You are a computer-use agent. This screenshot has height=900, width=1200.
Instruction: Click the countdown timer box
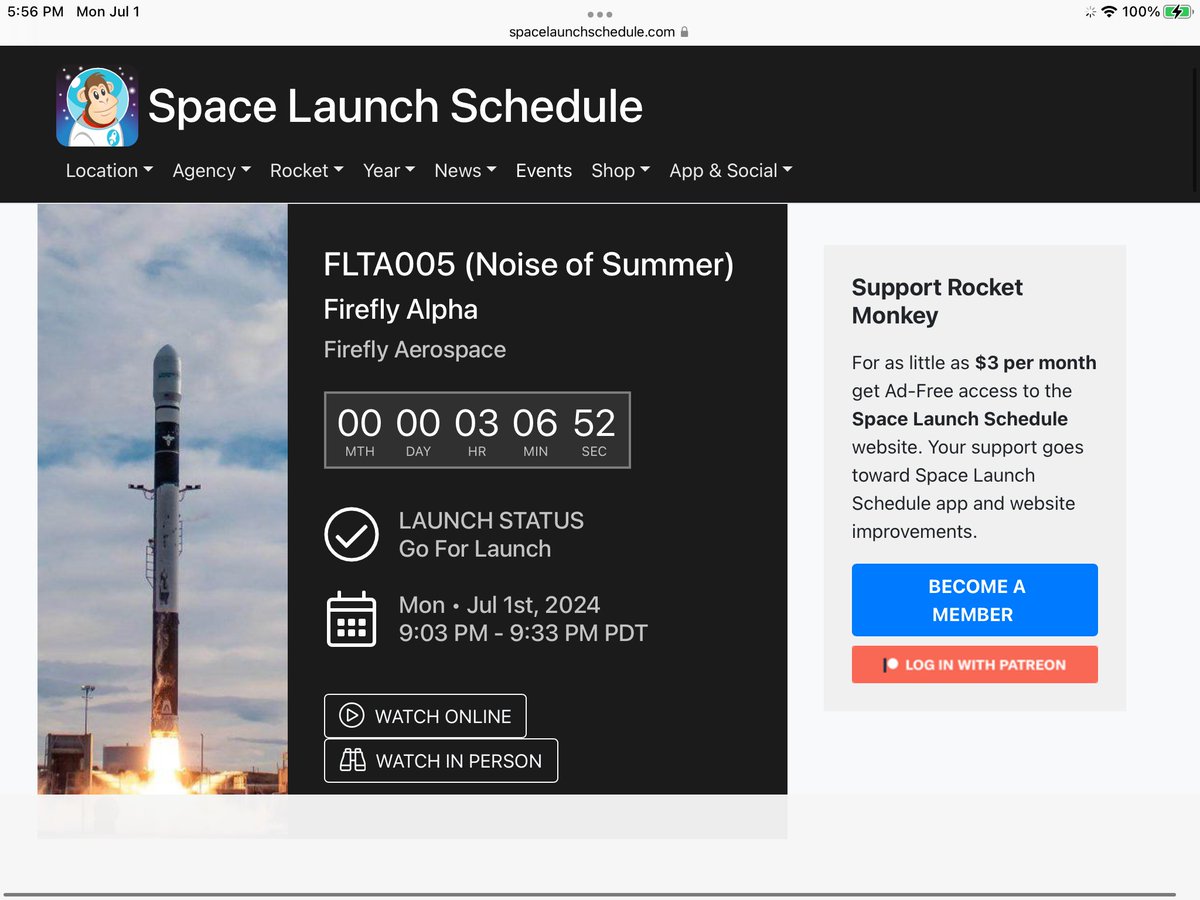[477, 430]
